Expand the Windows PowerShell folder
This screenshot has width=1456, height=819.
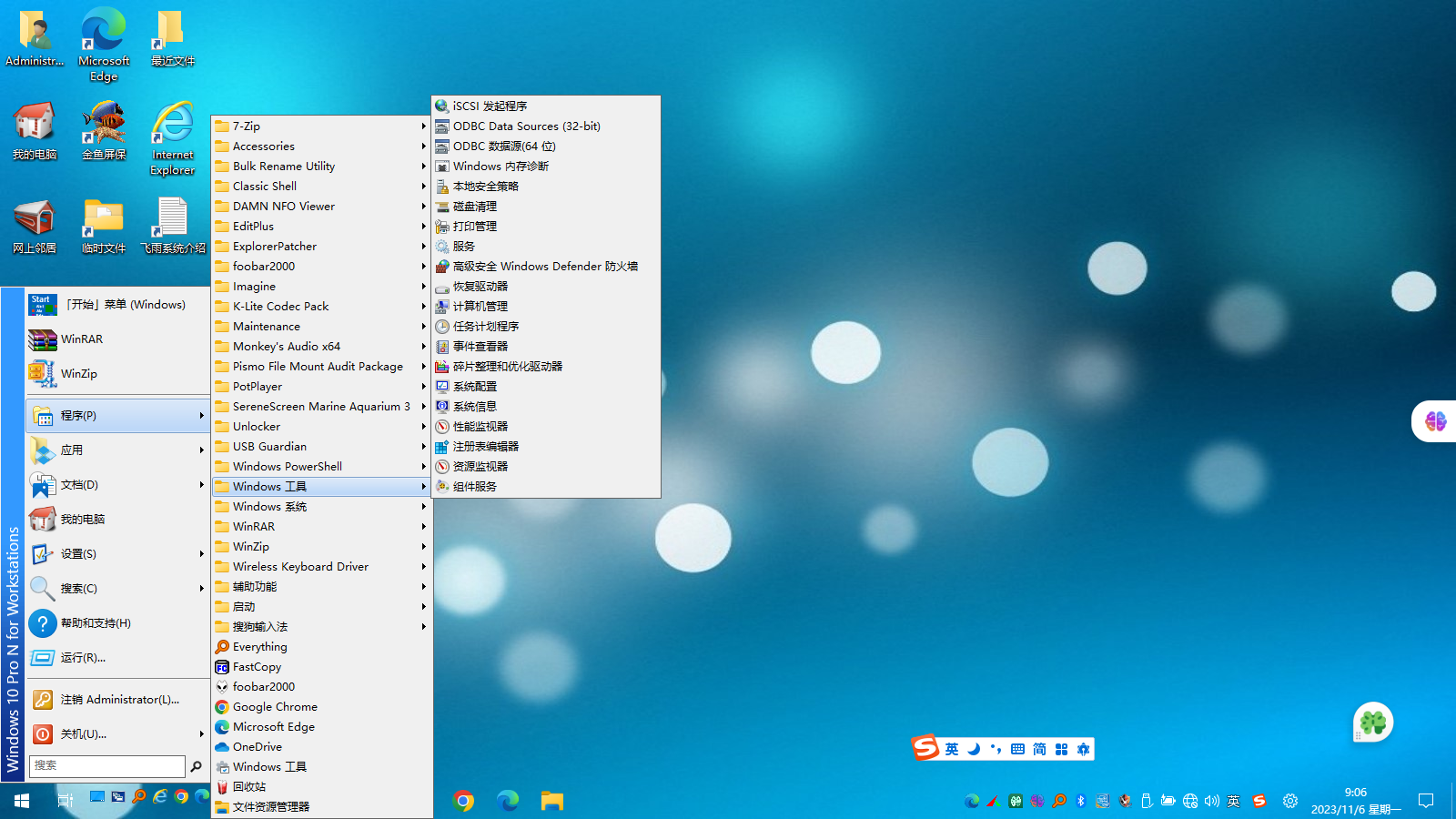(321, 467)
